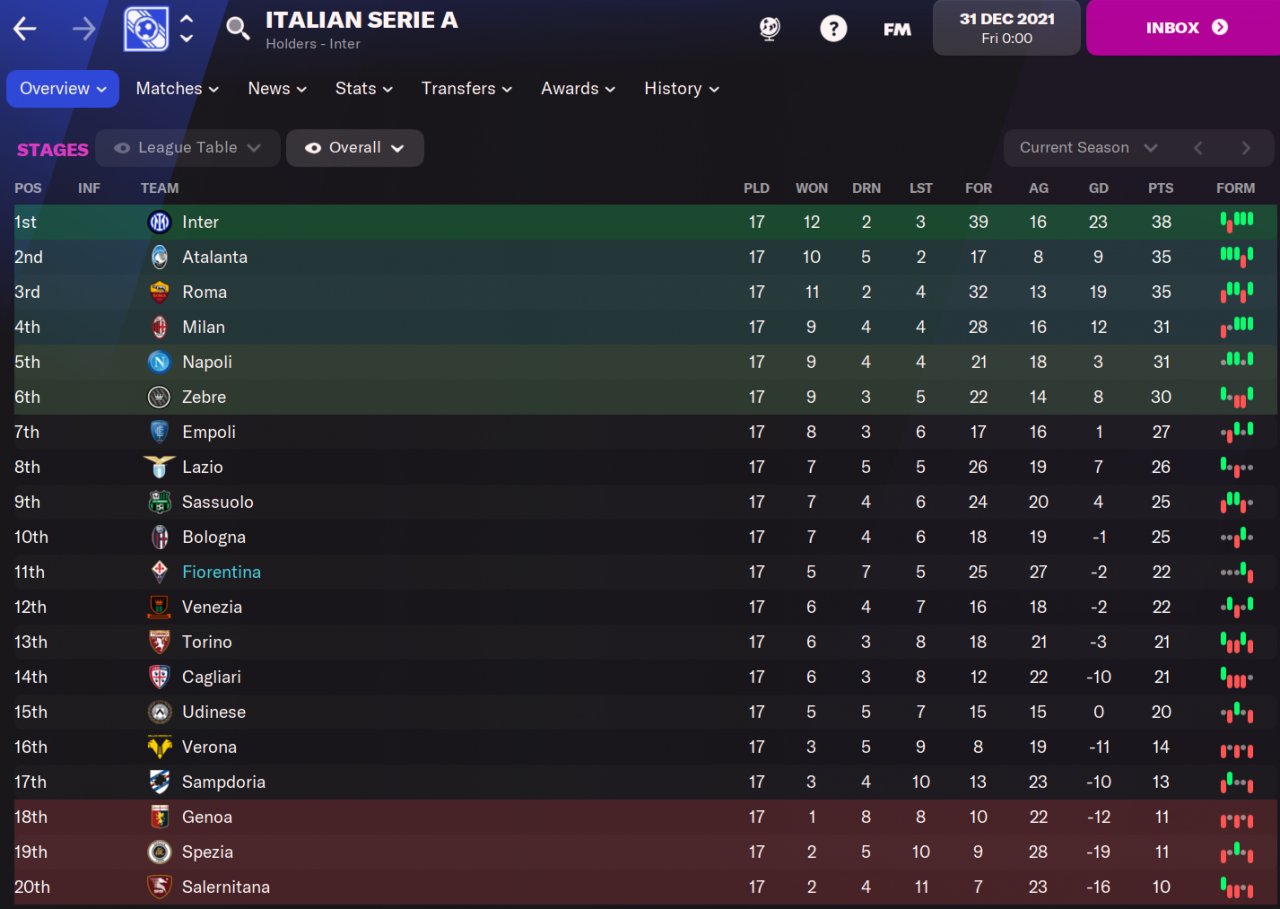Open the Fiorentina team link

(x=221, y=572)
